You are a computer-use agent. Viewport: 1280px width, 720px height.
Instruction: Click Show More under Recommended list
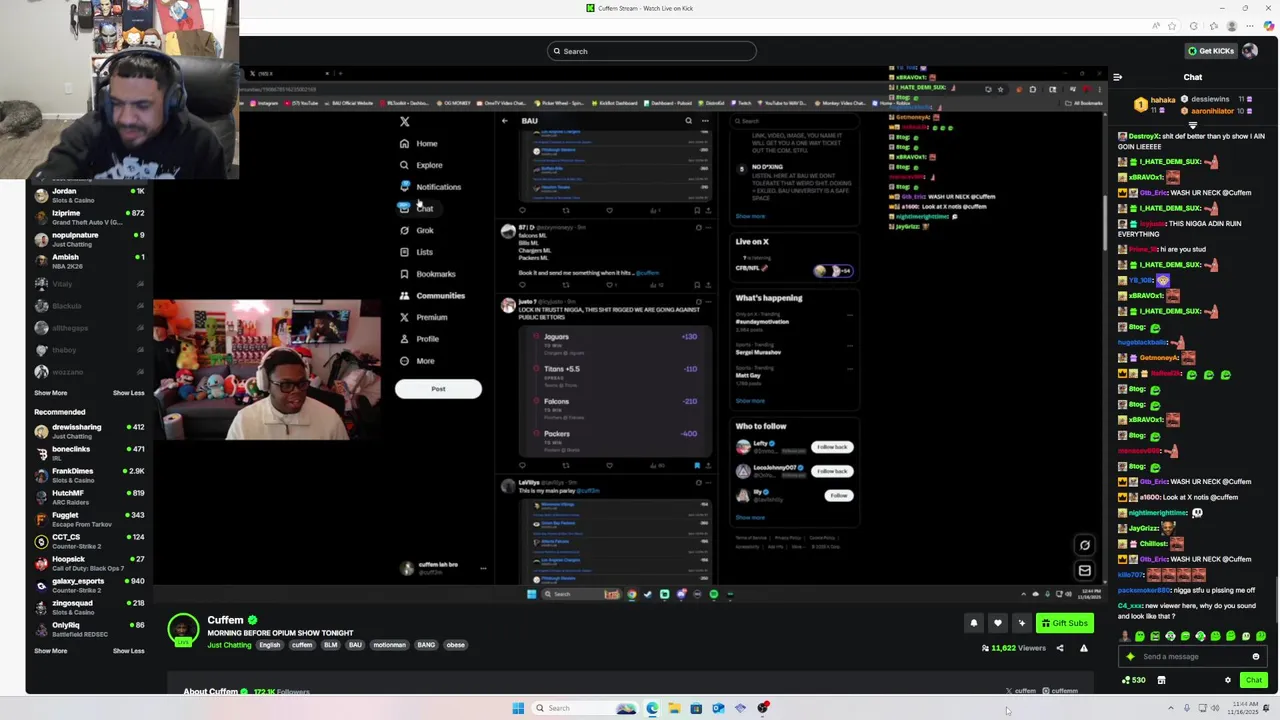click(51, 651)
